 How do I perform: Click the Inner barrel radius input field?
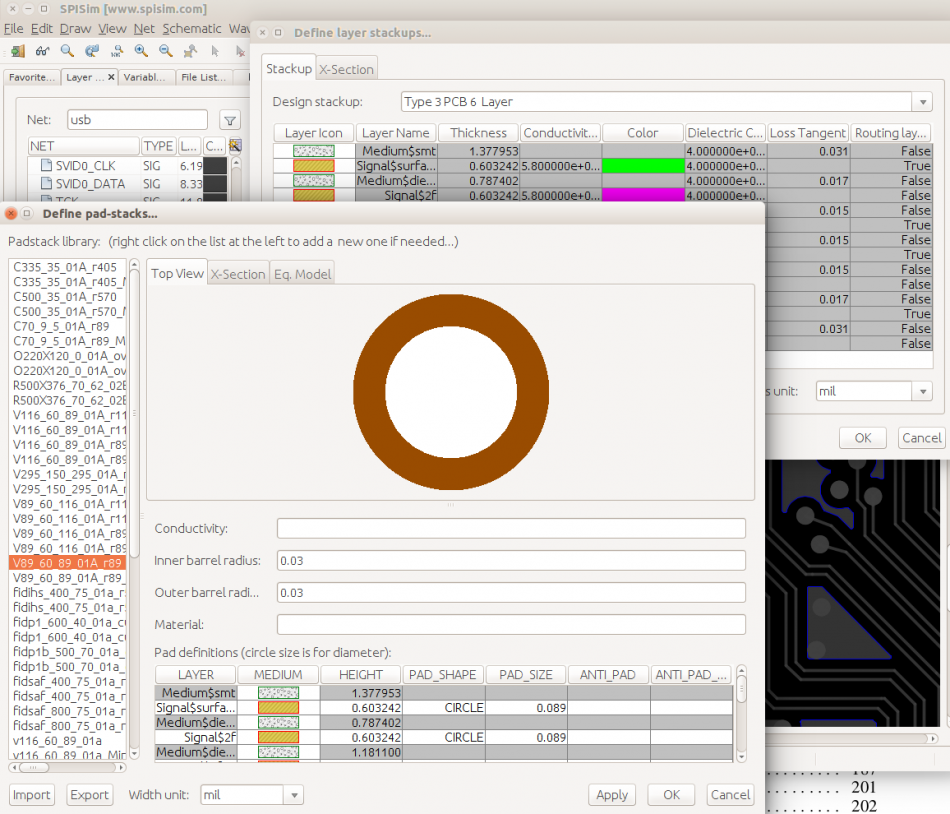pos(511,561)
